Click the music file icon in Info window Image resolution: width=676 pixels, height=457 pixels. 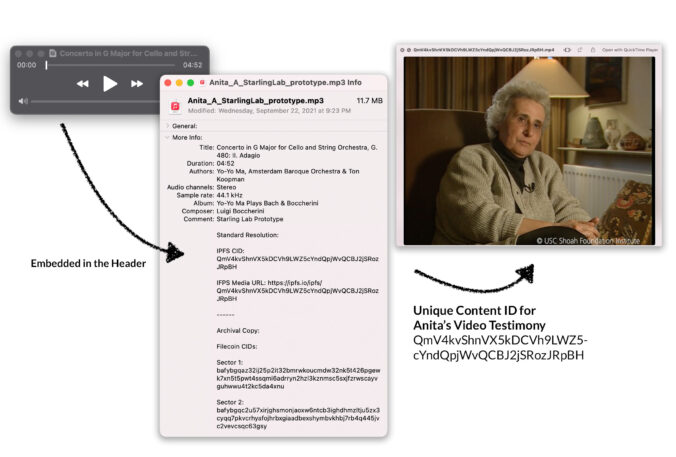point(175,105)
